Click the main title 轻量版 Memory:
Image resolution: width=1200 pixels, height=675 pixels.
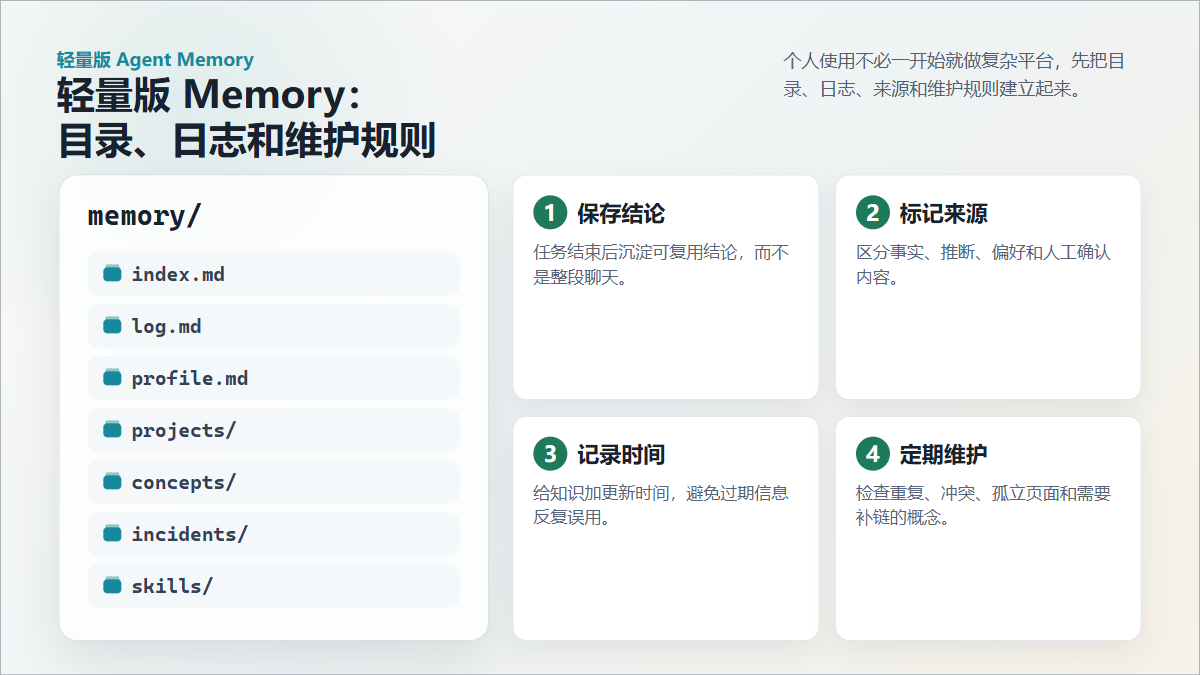point(208,96)
